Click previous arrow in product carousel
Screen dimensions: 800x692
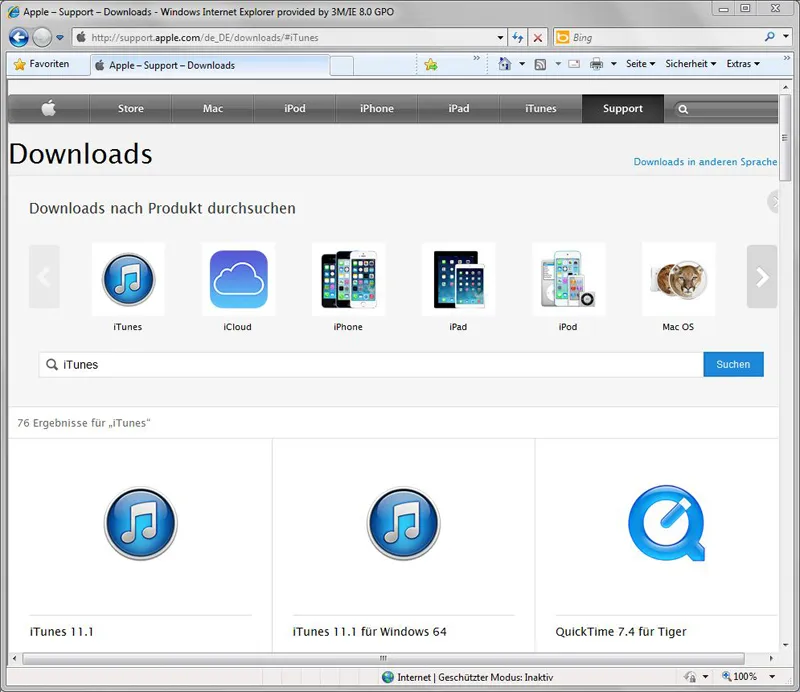pyautogui.click(x=44, y=277)
